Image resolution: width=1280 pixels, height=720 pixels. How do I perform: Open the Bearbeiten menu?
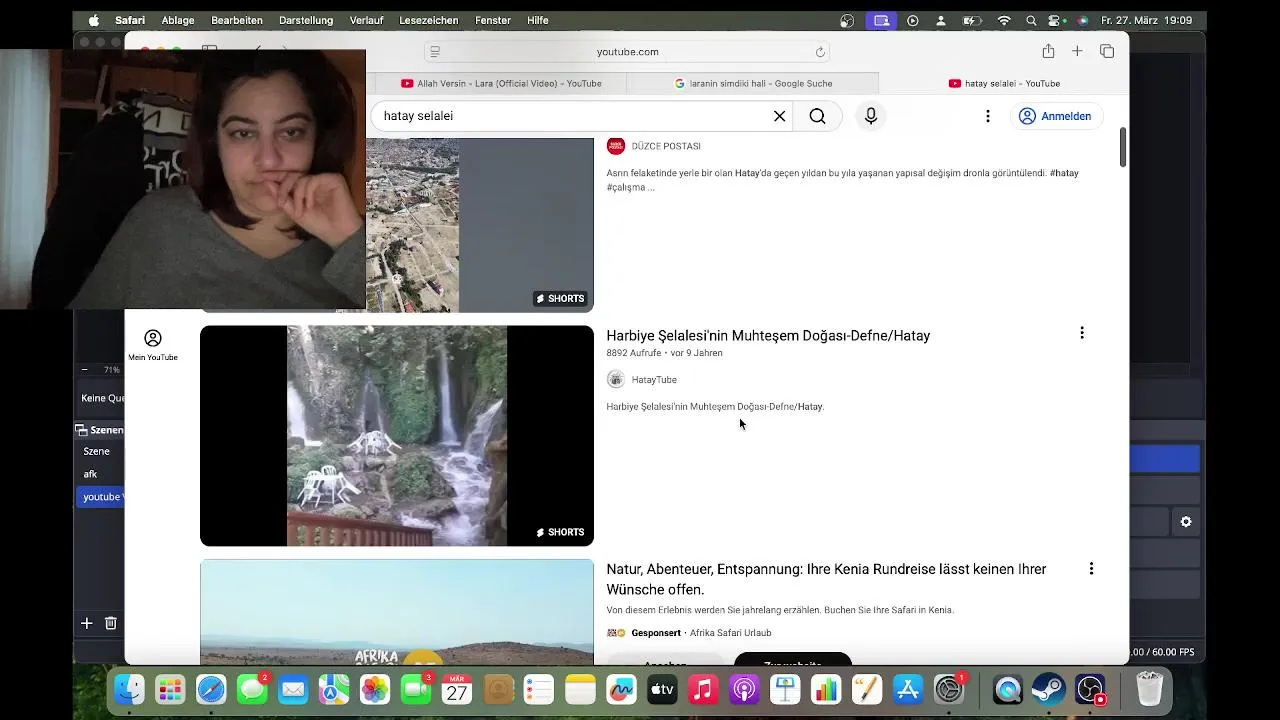coord(237,20)
